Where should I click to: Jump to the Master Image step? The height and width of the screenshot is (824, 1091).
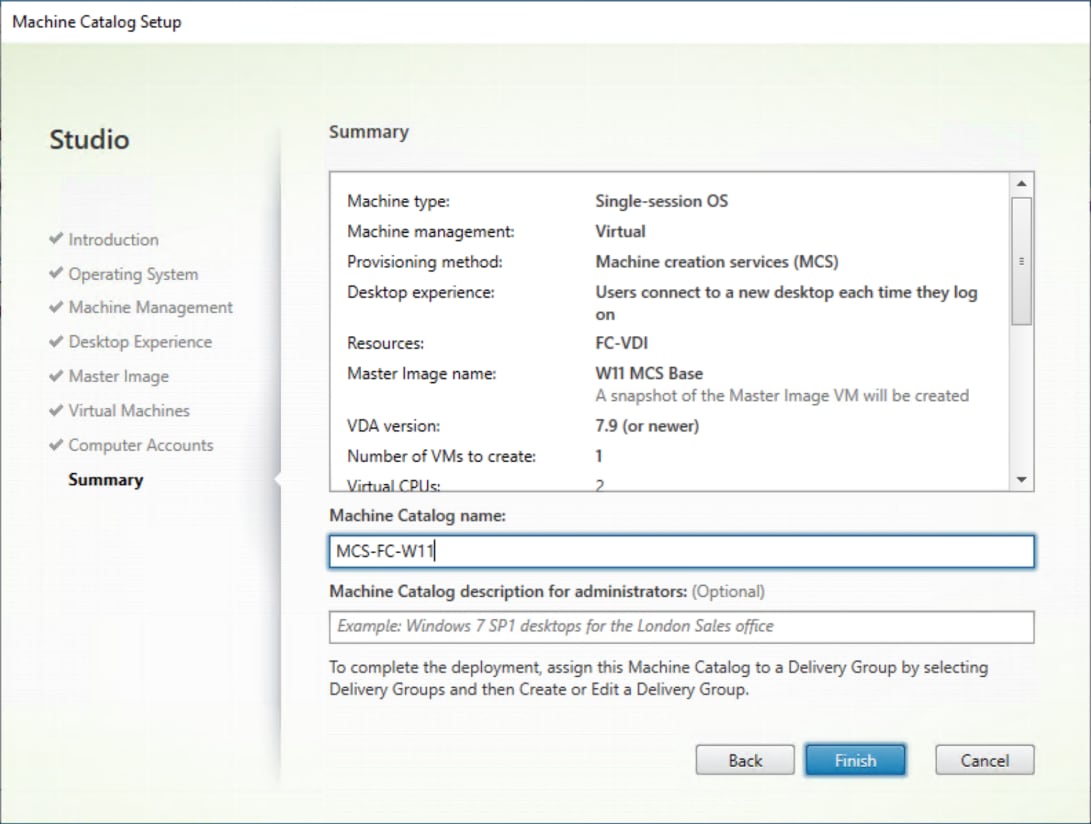(118, 377)
